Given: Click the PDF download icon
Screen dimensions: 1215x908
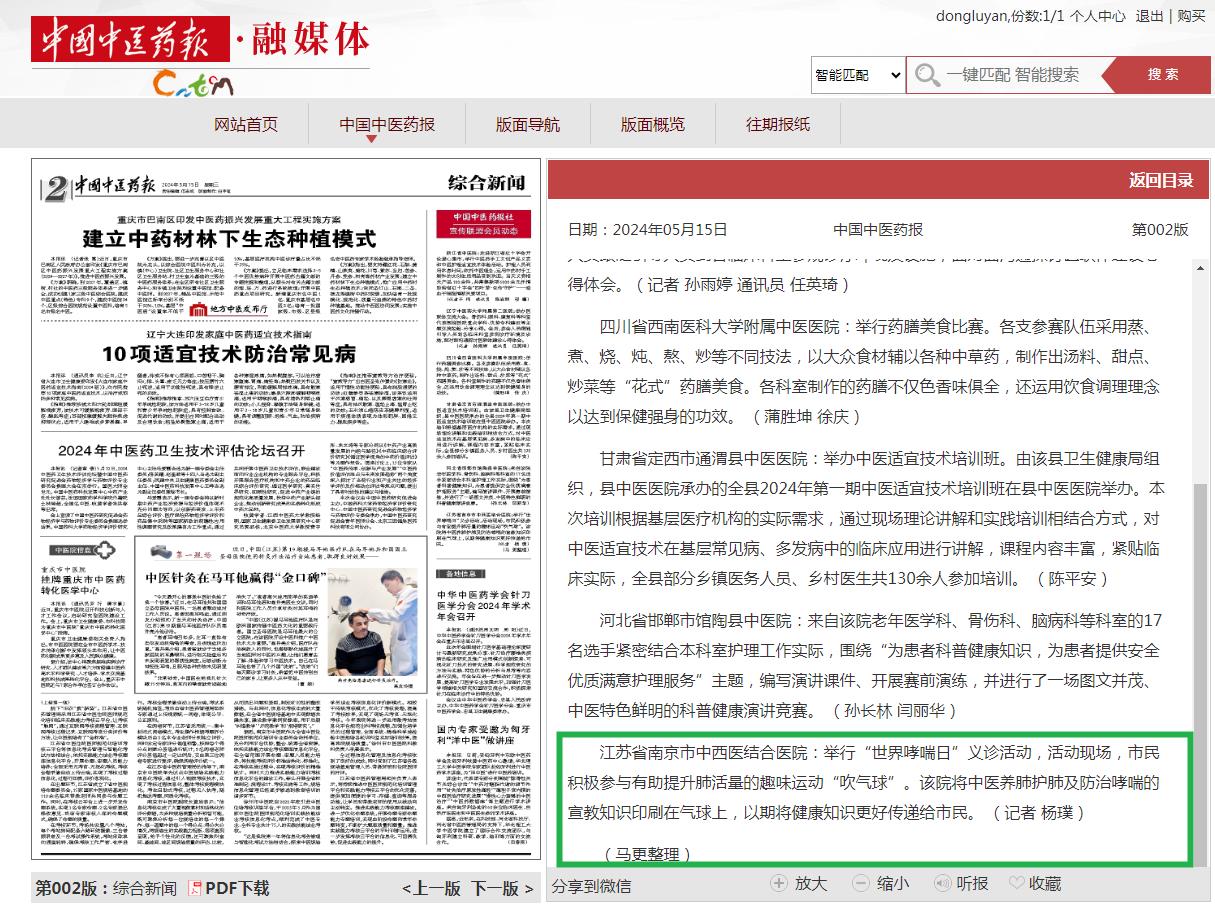Looking at the screenshot, I should coord(195,888).
